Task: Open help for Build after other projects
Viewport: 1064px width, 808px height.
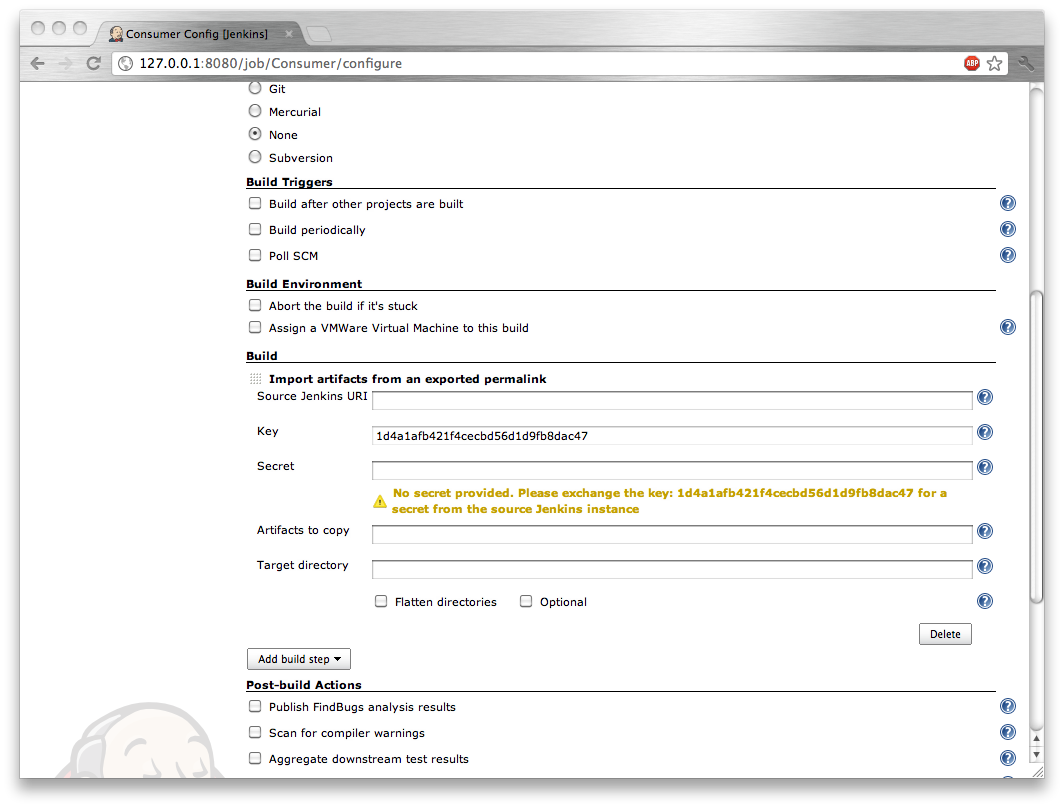Action: [x=1008, y=203]
